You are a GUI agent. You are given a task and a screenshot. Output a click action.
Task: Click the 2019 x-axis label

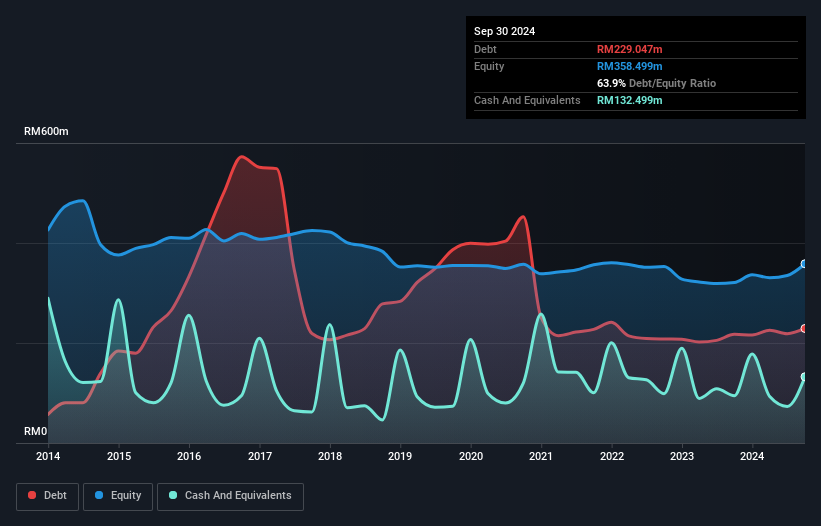[400, 456]
